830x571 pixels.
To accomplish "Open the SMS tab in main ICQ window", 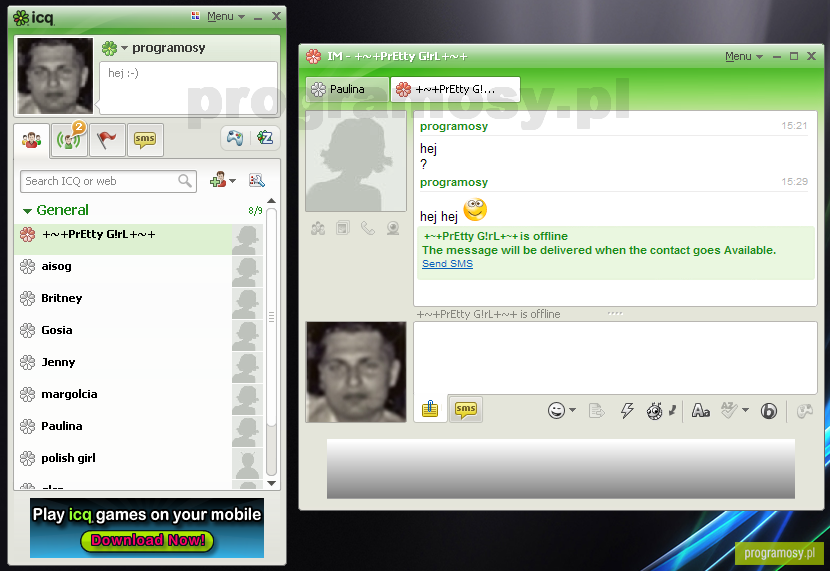I will (x=145, y=140).
